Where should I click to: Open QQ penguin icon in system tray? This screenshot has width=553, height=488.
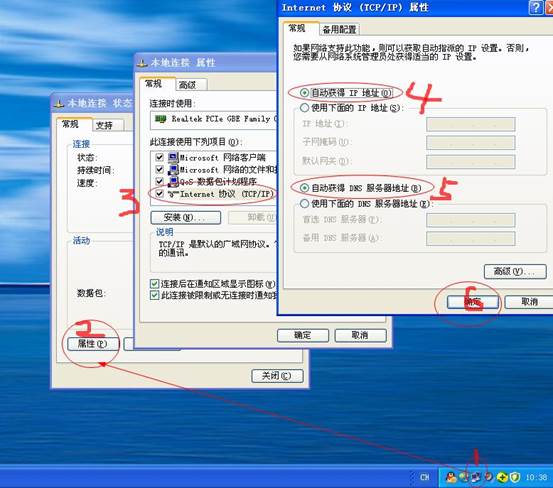[x=451, y=477]
